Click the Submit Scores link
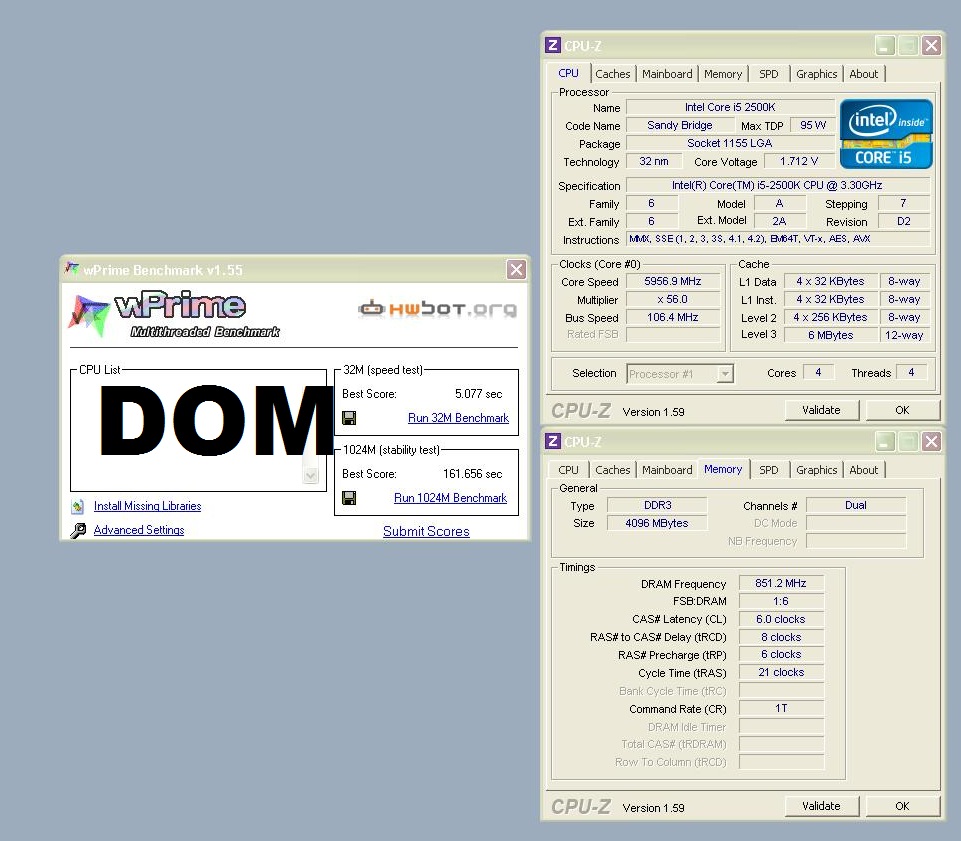The width and height of the screenshot is (961, 841). click(x=426, y=531)
